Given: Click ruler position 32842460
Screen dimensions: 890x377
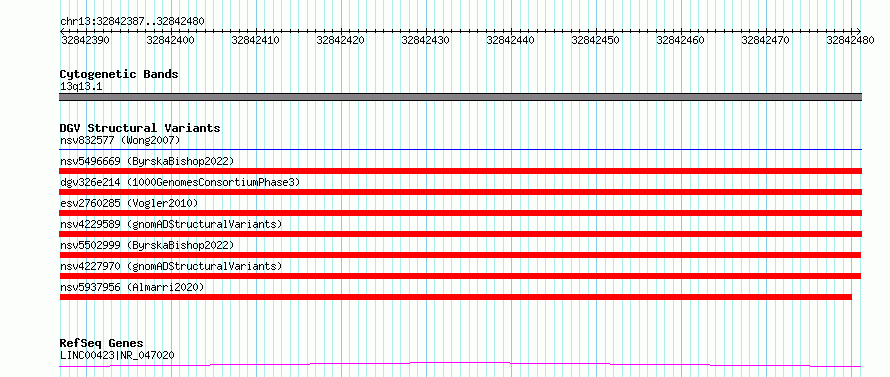Looking at the screenshot, I should pyautogui.click(x=681, y=40).
